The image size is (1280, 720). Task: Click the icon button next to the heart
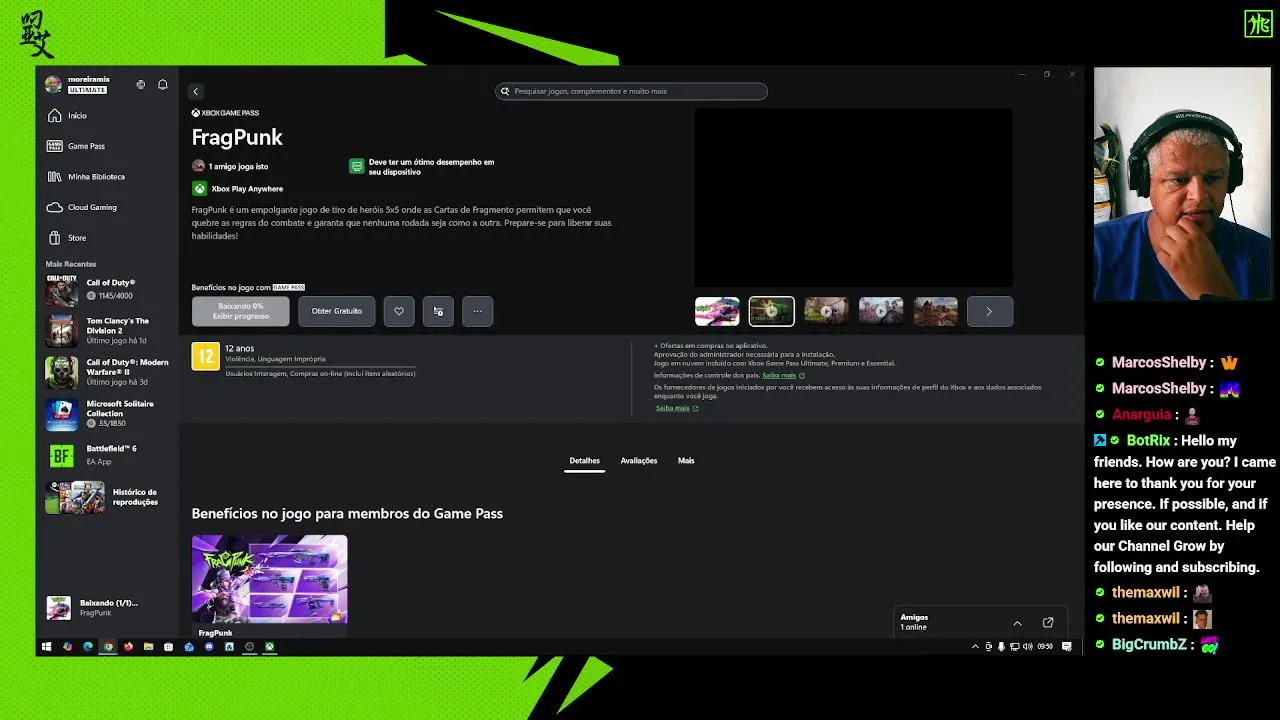click(x=438, y=311)
